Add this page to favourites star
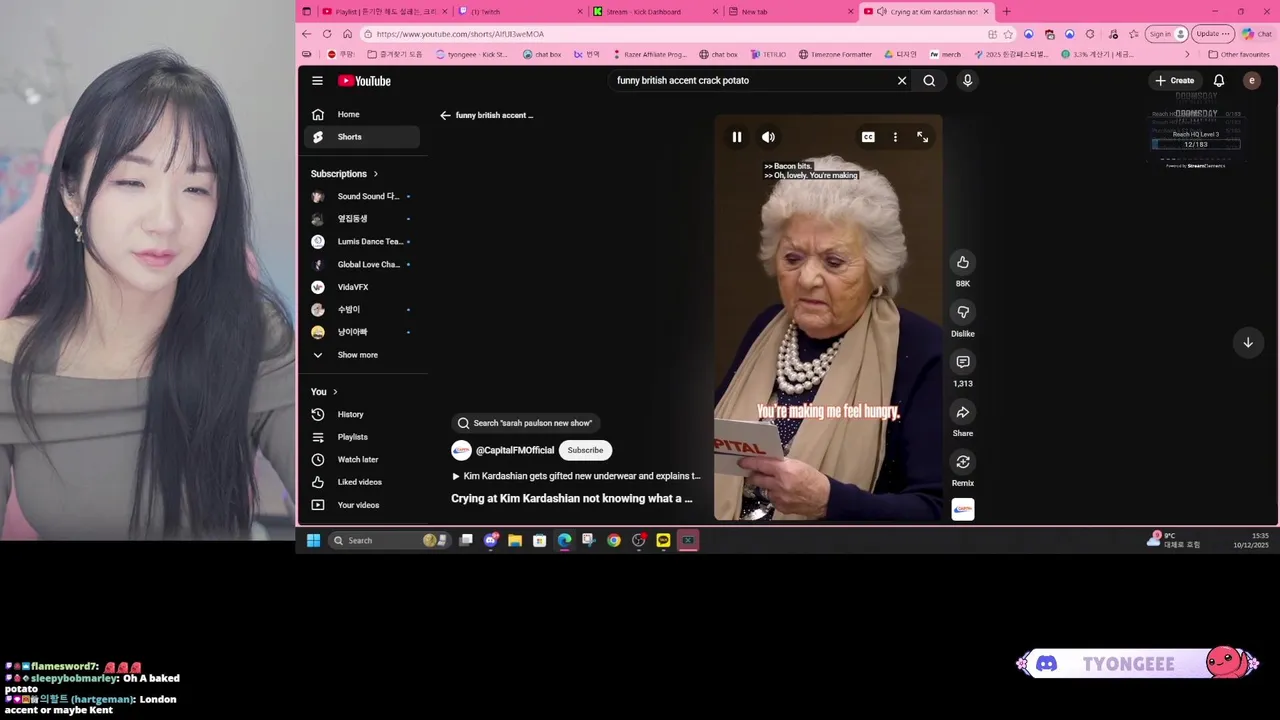This screenshot has height=720, width=1280. tap(1008, 34)
